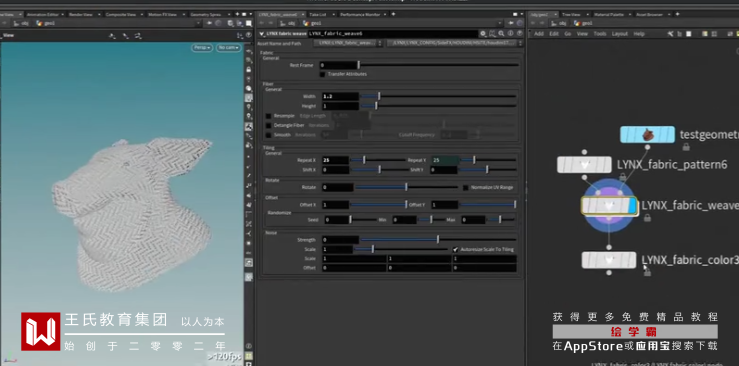This screenshot has height=366, width=739.
Task: Click the parameter search magnifier icon
Action: pos(501,34)
